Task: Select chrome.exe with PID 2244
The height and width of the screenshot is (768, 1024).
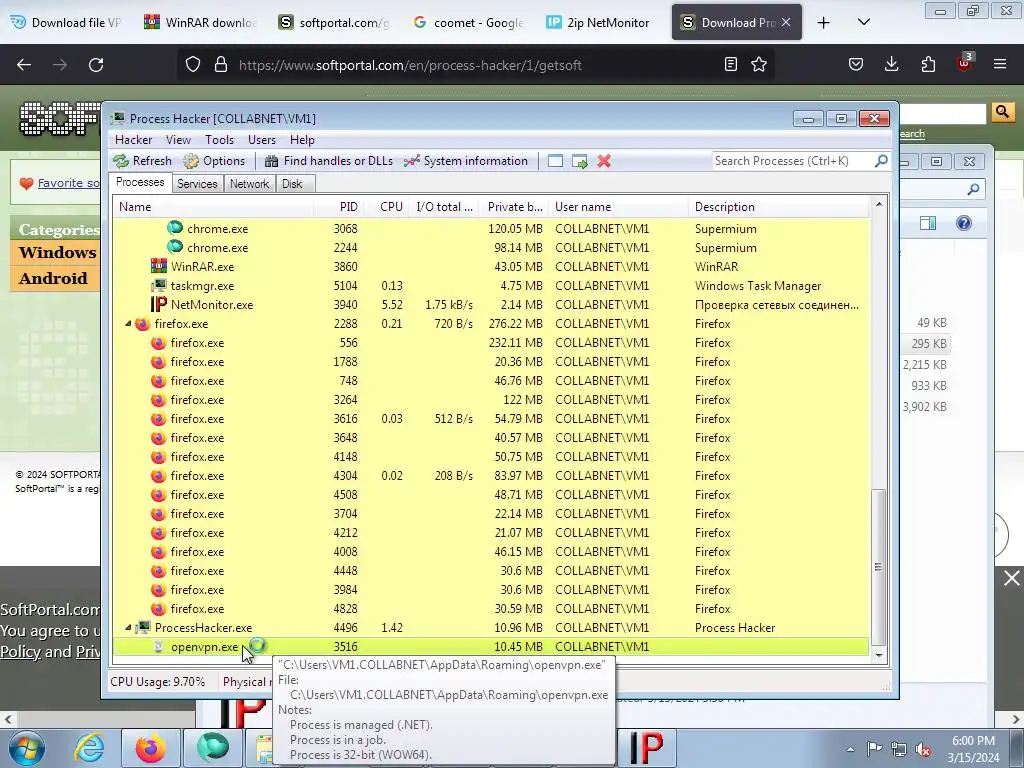Action: 491,248
